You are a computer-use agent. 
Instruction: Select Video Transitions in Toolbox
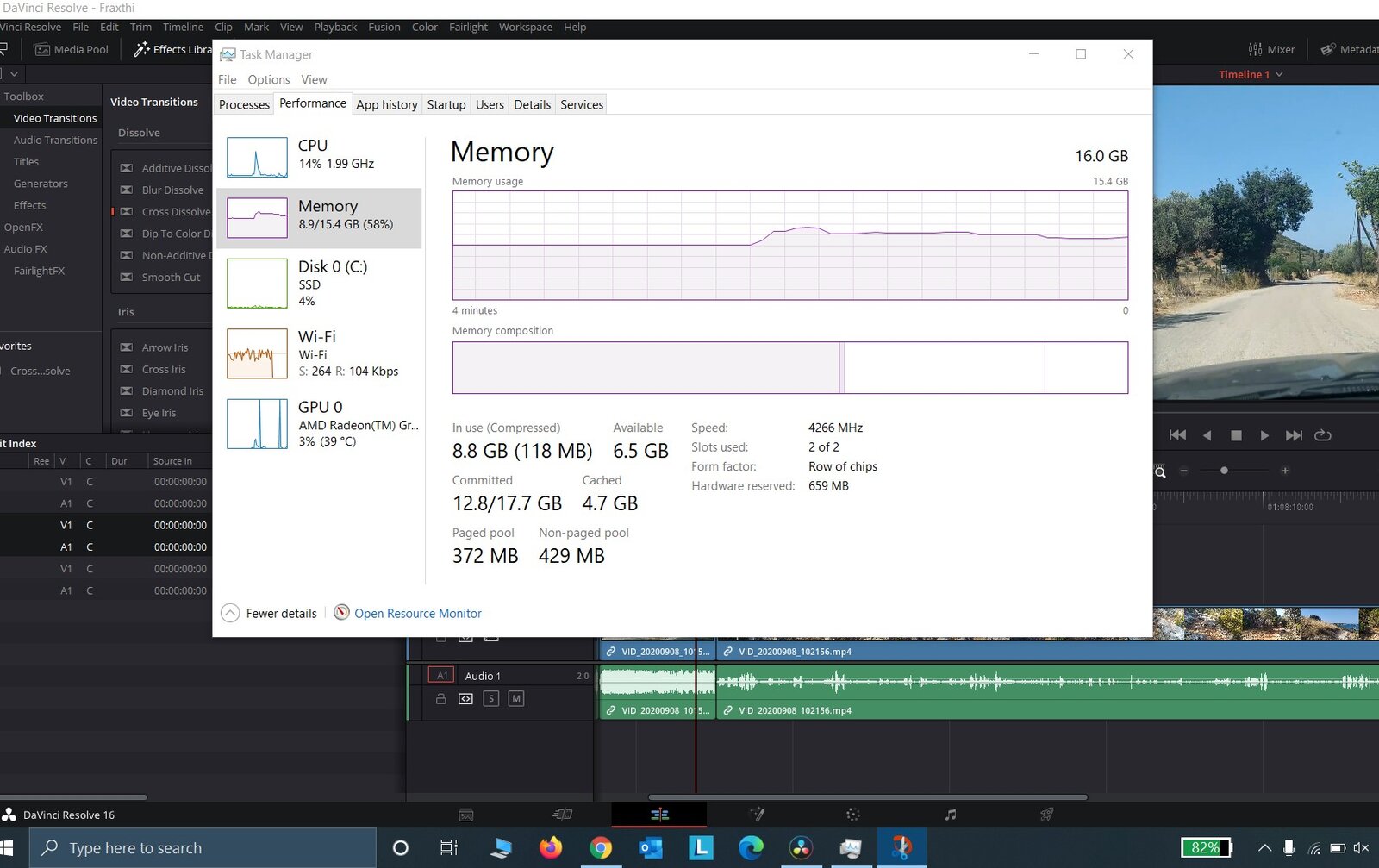[x=55, y=118]
